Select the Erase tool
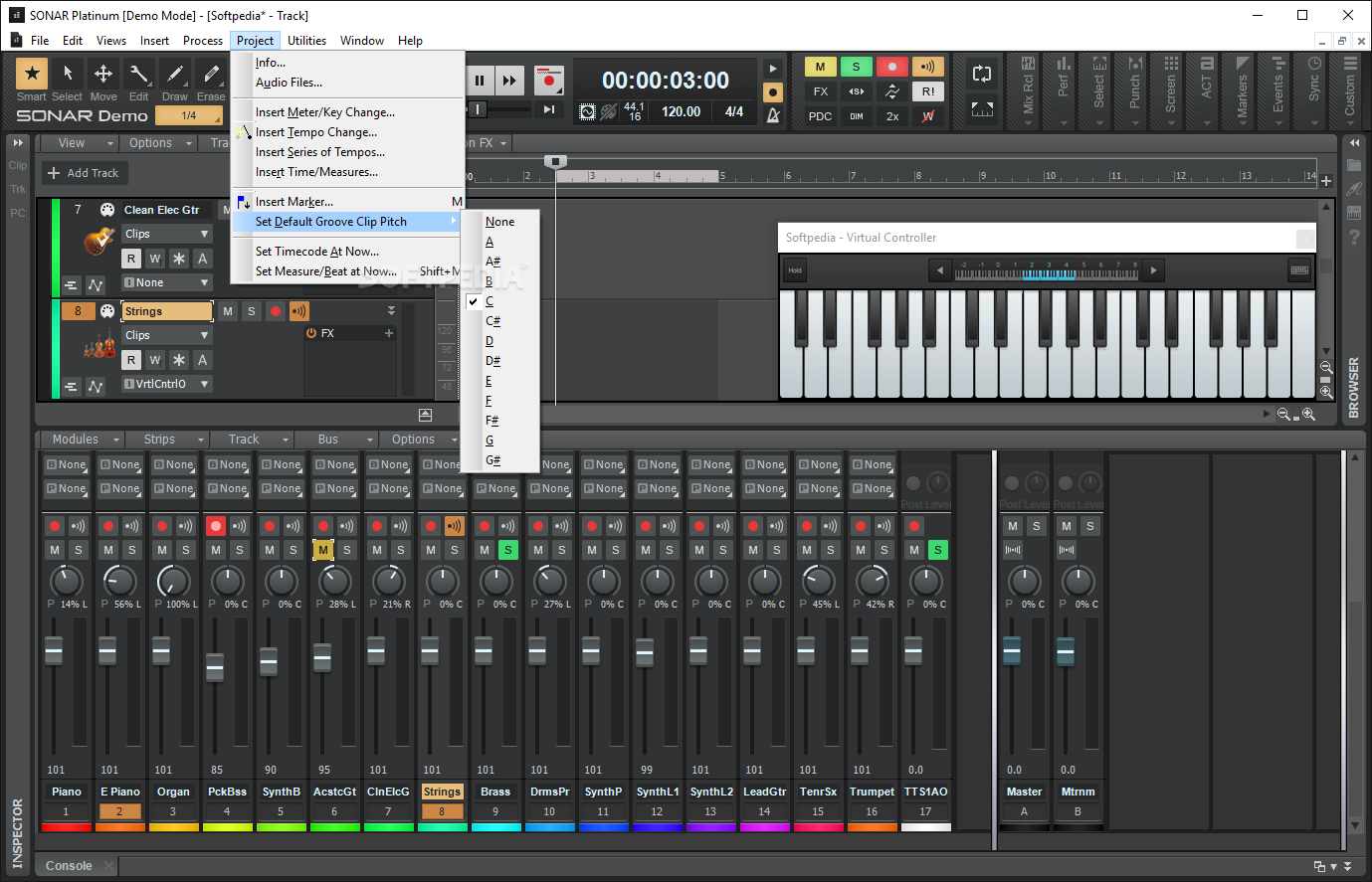This screenshot has height=882, width=1372. (211, 74)
